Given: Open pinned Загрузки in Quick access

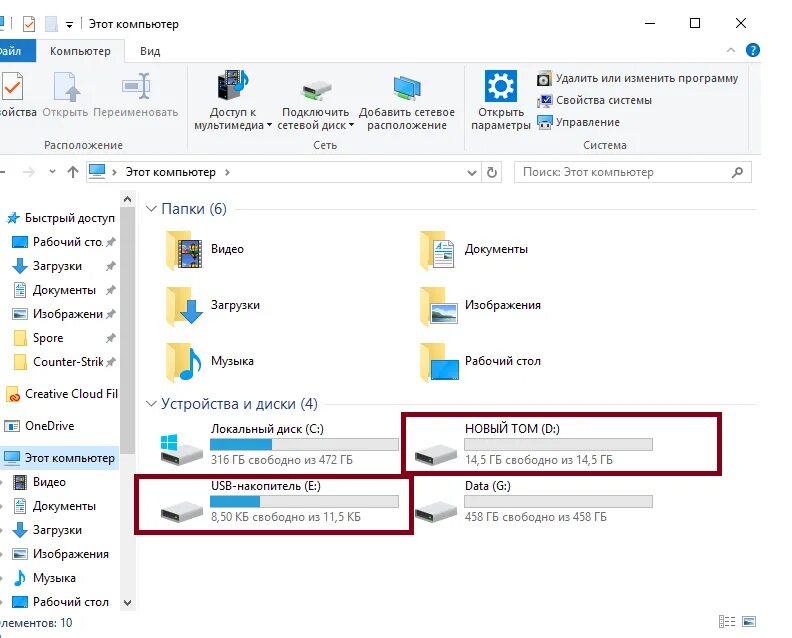Looking at the screenshot, I should pos(63,266).
